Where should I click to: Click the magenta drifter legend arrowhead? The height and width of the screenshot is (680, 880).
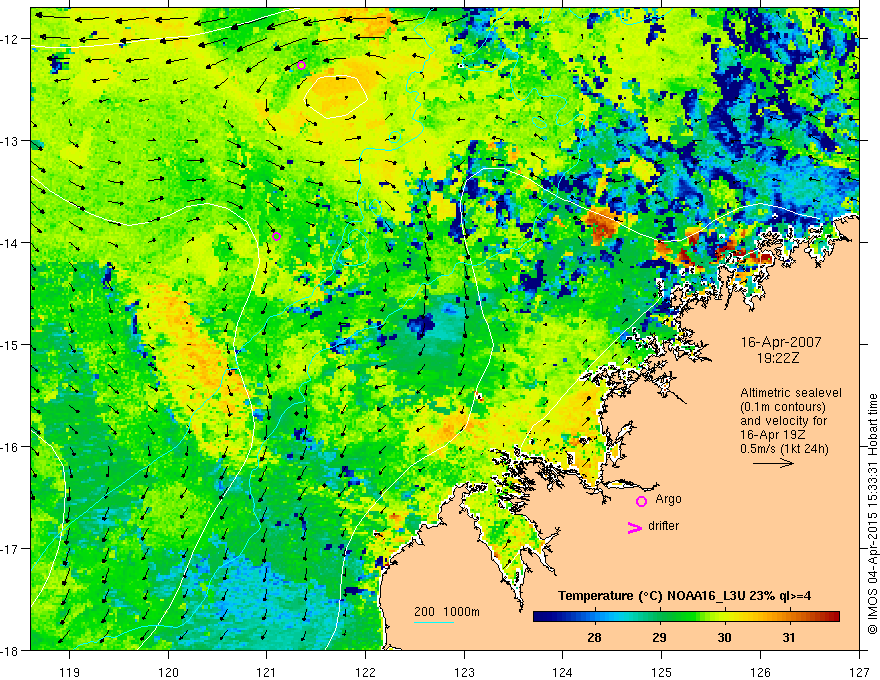pos(634,527)
